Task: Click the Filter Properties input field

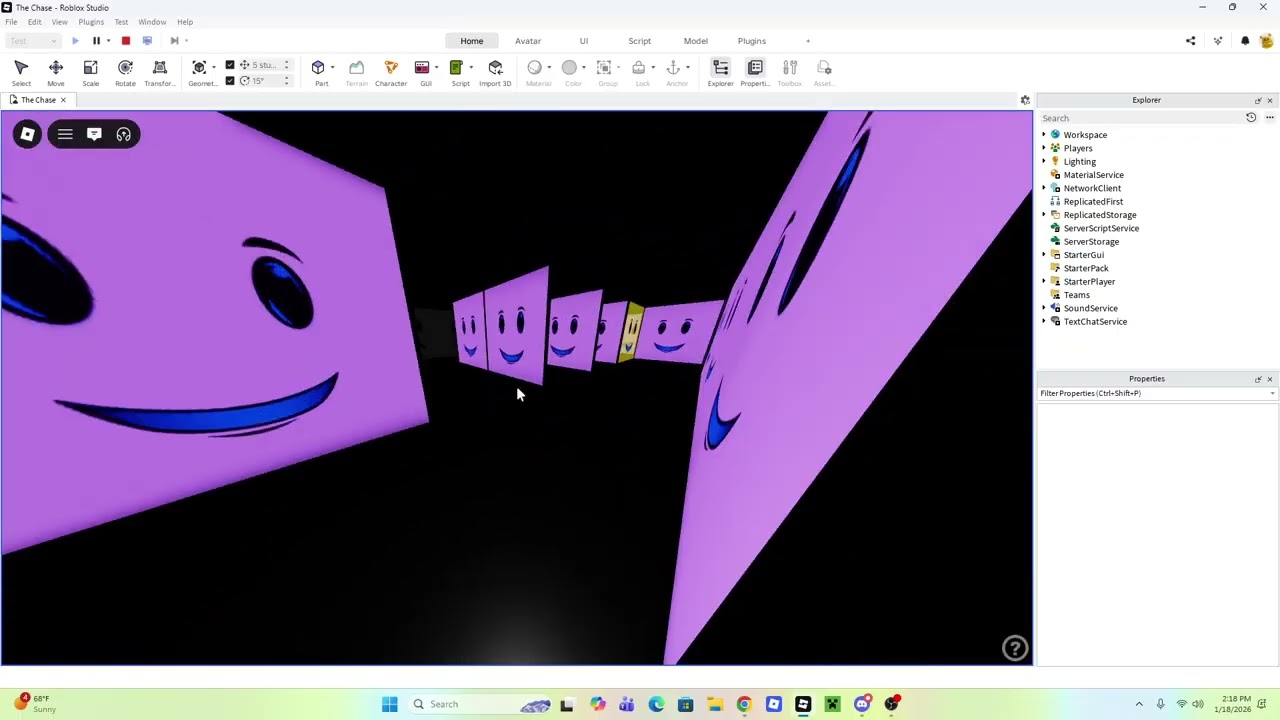Action: (x=1158, y=393)
